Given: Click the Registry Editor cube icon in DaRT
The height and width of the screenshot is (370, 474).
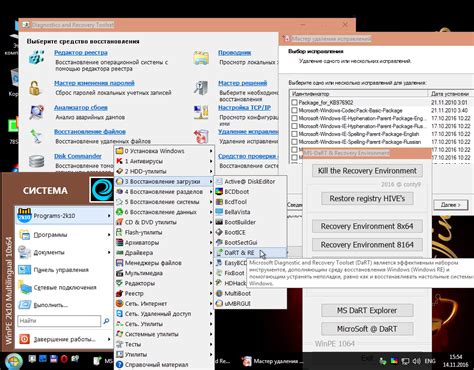Looking at the screenshot, I should tap(36, 57).
